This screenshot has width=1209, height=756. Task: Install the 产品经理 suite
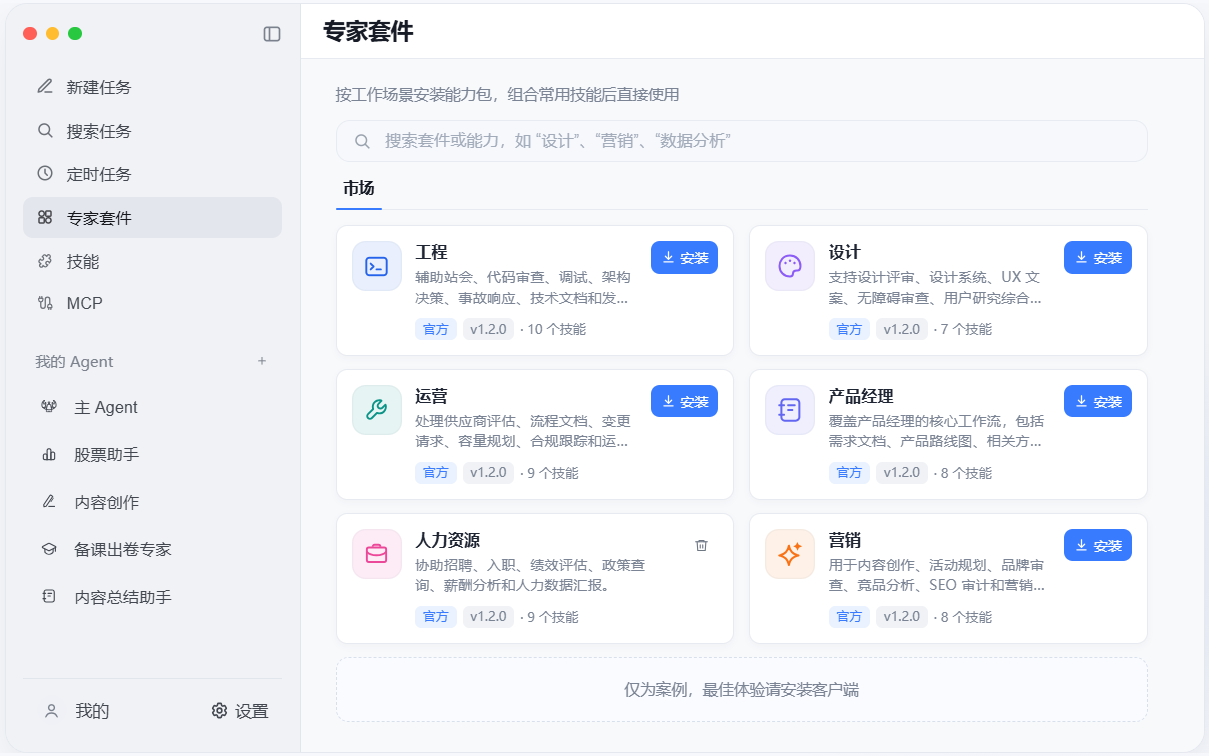[x=1098, y=401]
